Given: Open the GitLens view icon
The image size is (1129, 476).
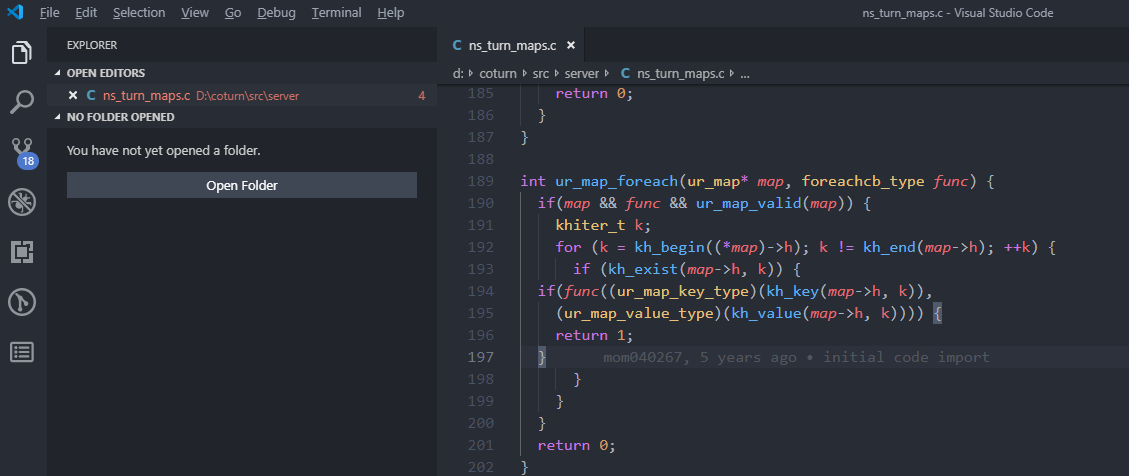Looking at the screenshot, I should [x=22, y=302].
